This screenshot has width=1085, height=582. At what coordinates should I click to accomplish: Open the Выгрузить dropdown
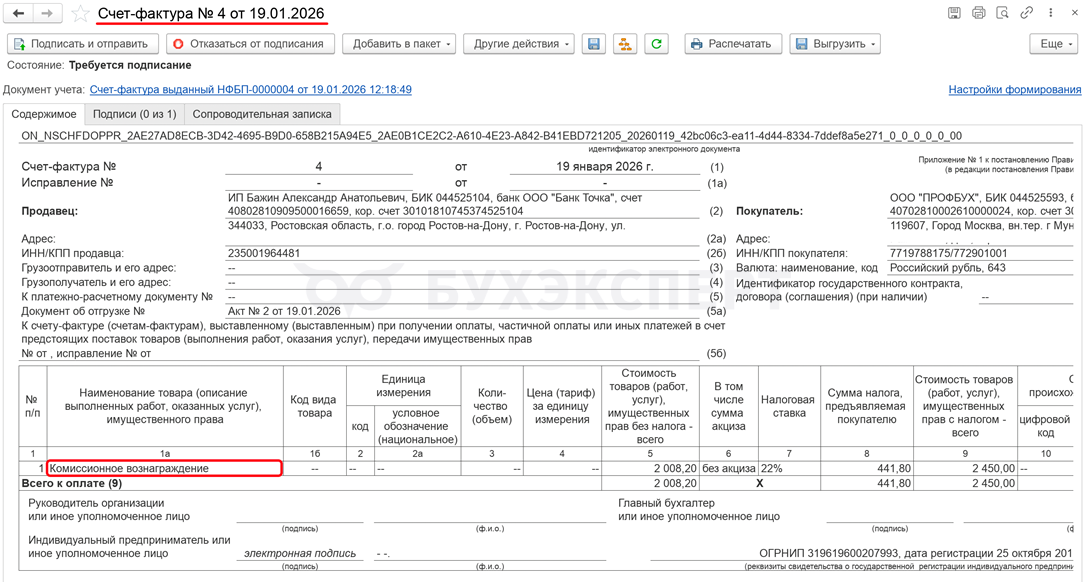coord(835,44)
